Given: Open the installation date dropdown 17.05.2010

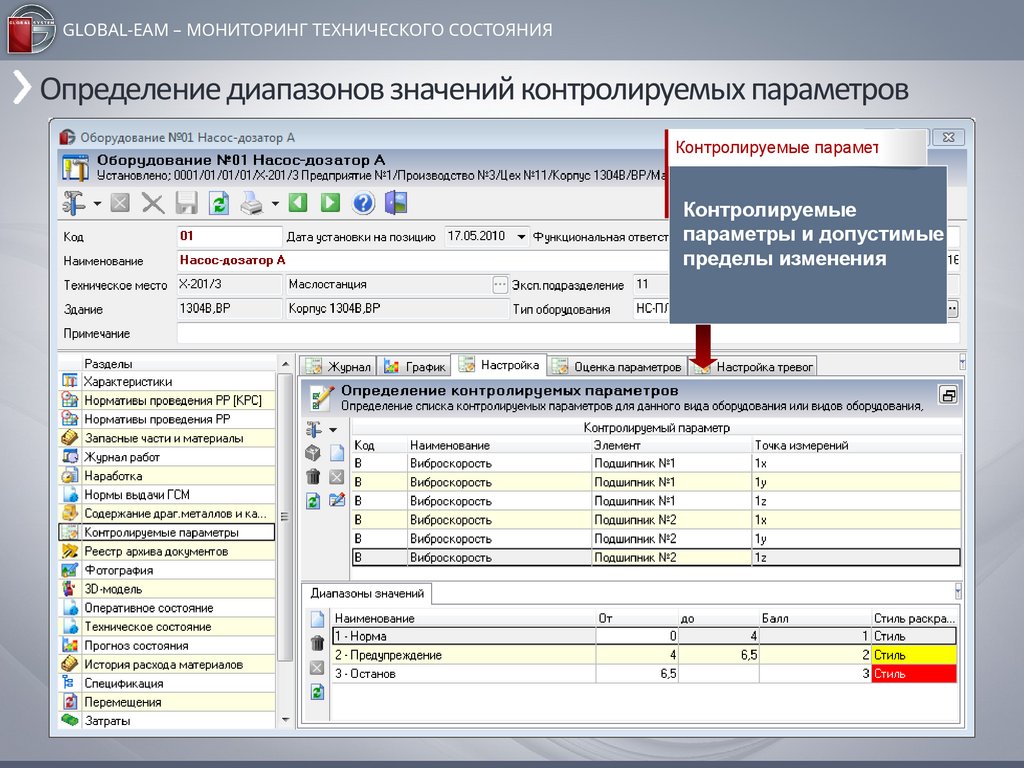Looking at the screenshot, I should click(521, 237).
